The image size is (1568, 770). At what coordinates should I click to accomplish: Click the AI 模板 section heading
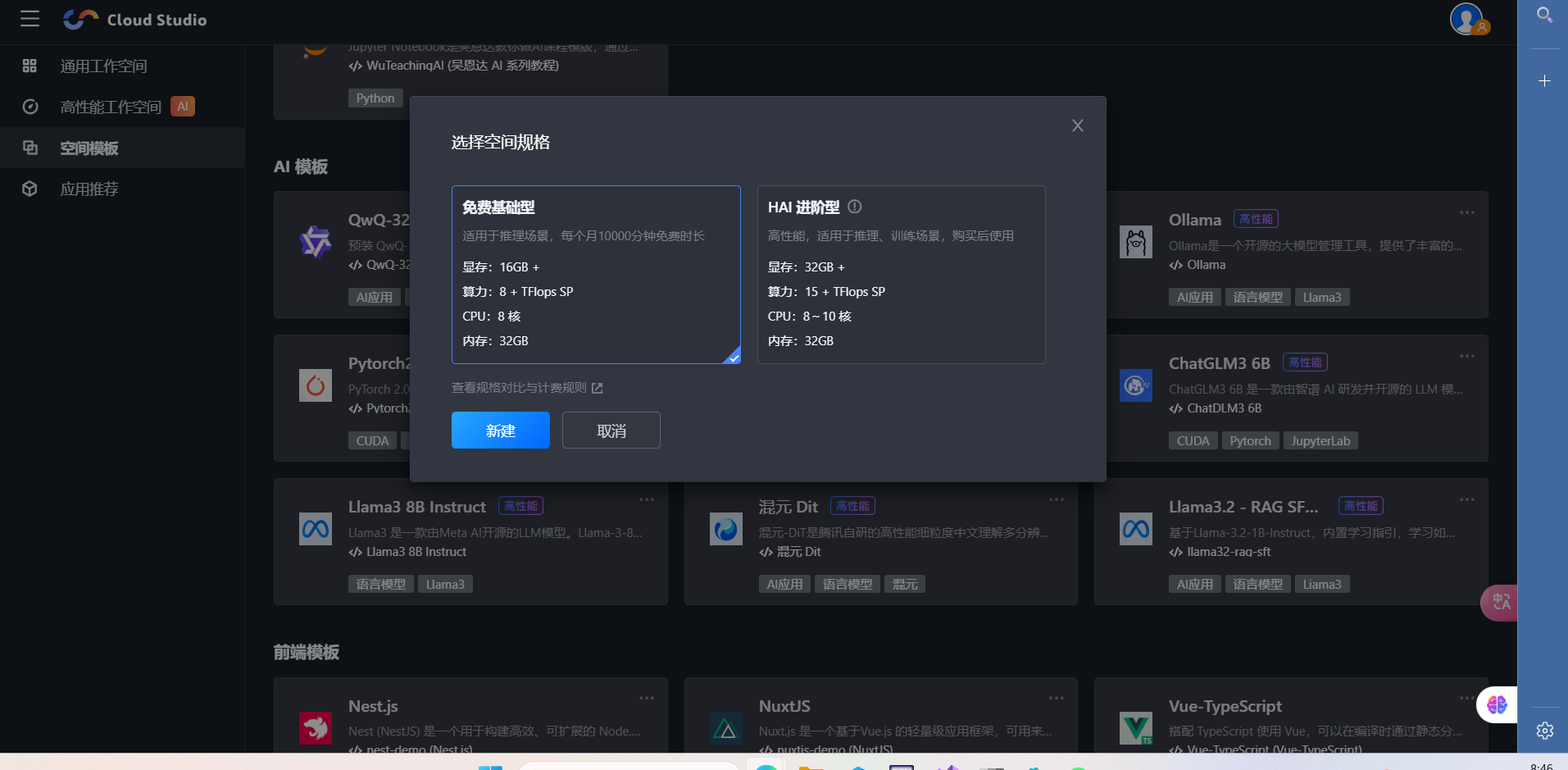[x=301, y=166]
